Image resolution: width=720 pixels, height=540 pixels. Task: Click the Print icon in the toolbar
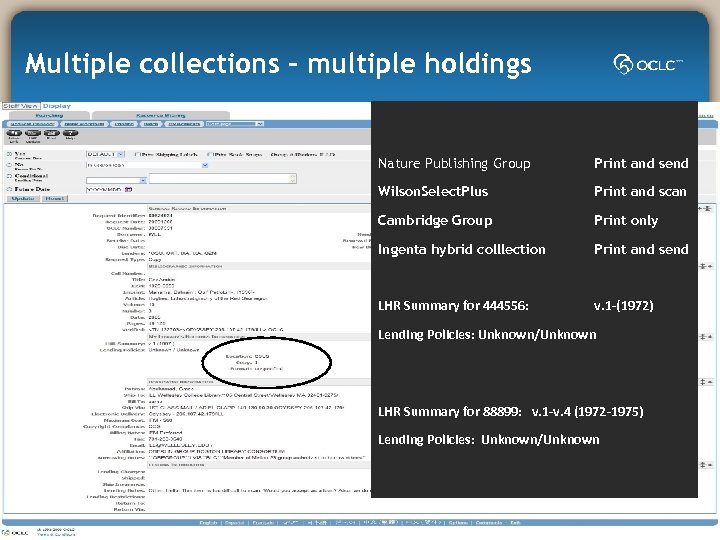[x=51, y=134]
